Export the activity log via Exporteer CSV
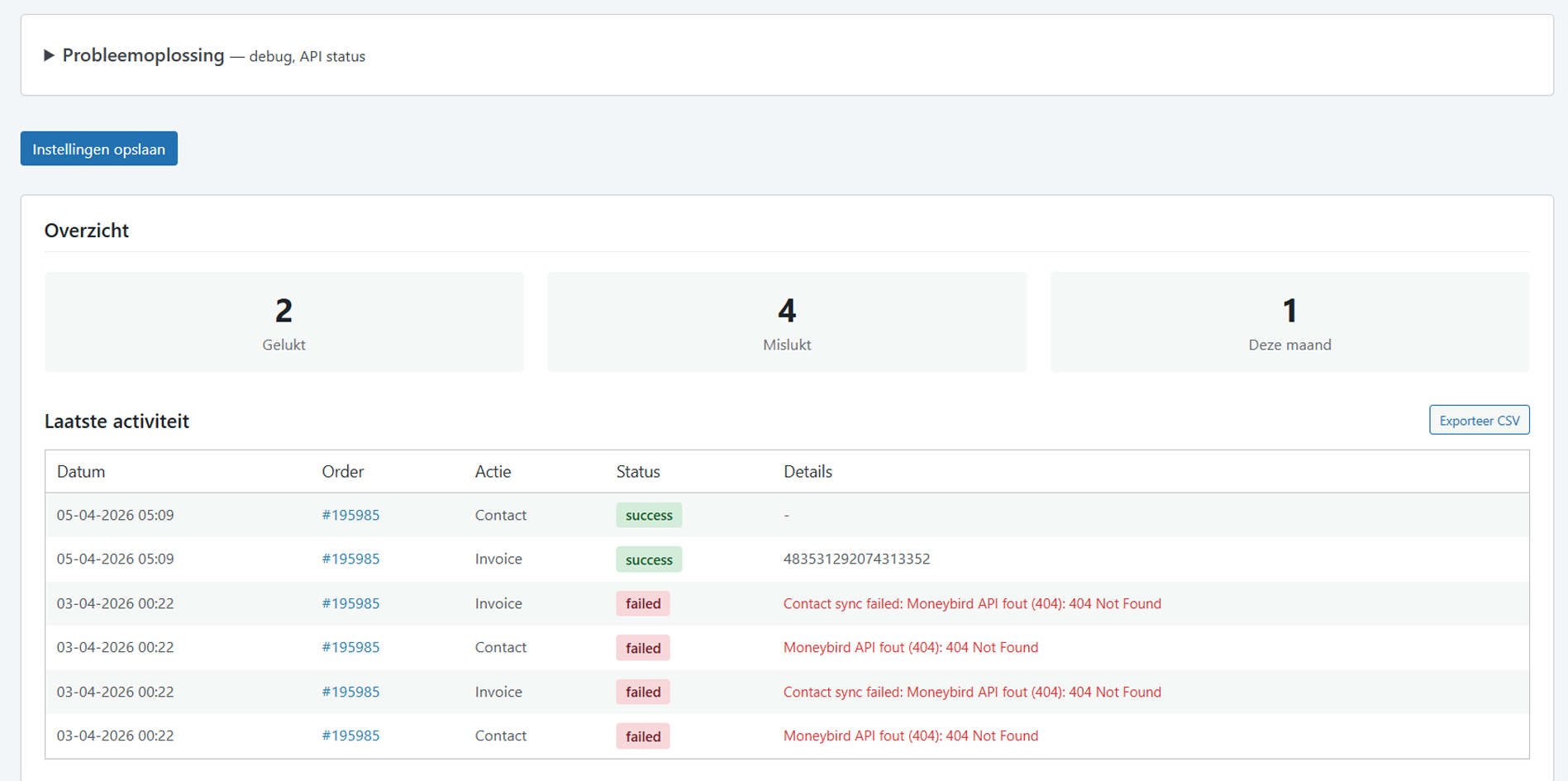Viewport: 1568px width, 781px height. tap(1479, 420)
